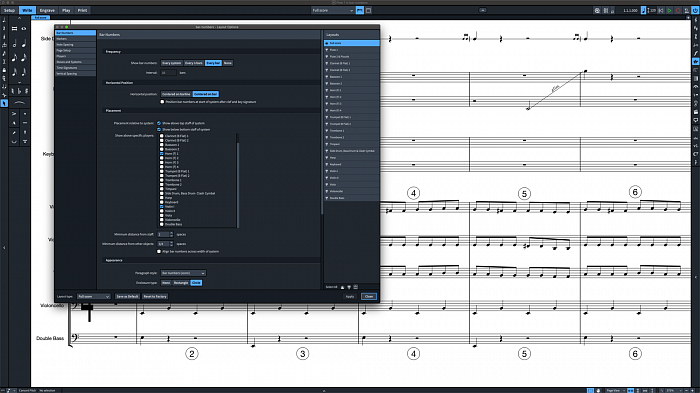The width and height of the screenshot is (700, 393).
Task: Check Timpani in players list
Action: (x=162, y=189)
